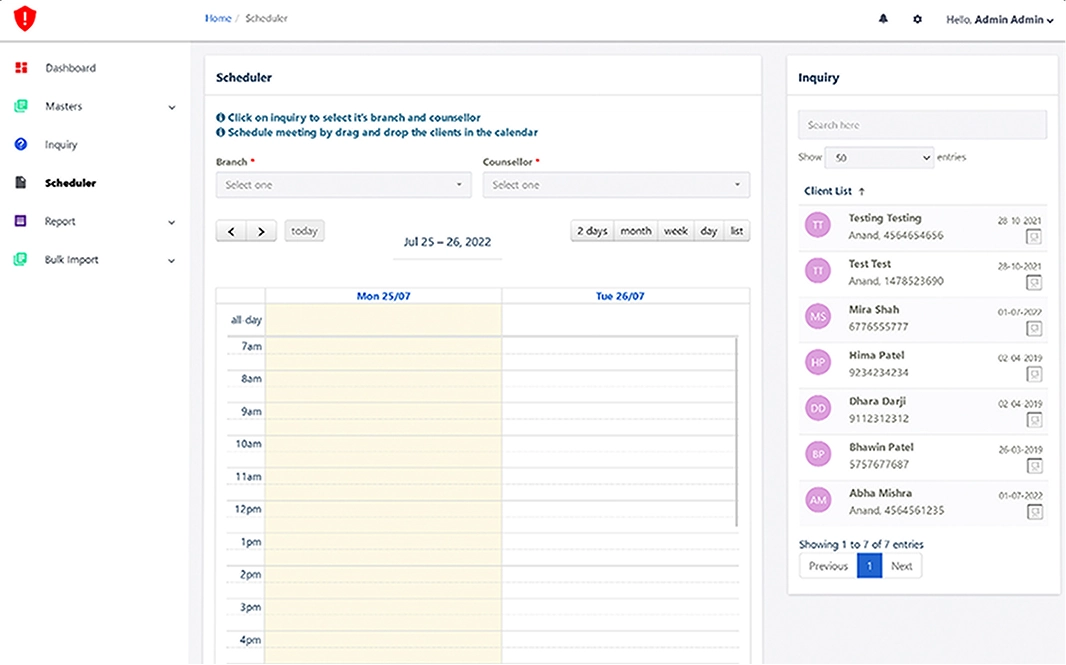Image resolution: width=1066 pixels, height=665 pixels.
Task: Open the Show entries count dropdown
Action: 879,158
